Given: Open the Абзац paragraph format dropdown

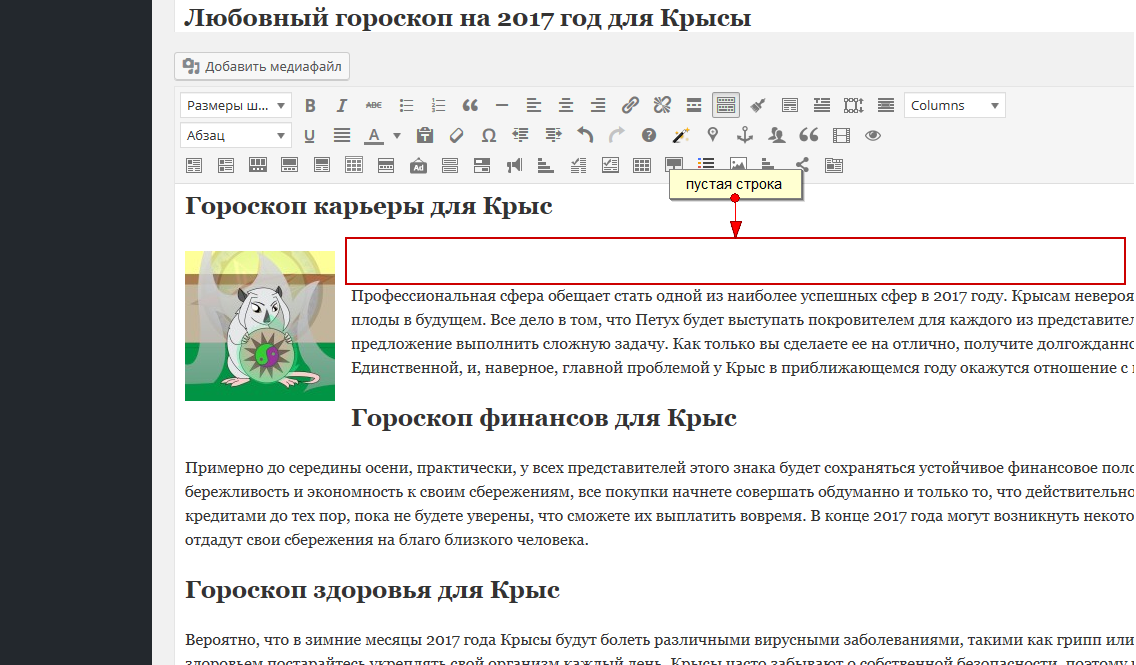Looking at the screenshot, I should pyautogui.click(x=235, y=135).
